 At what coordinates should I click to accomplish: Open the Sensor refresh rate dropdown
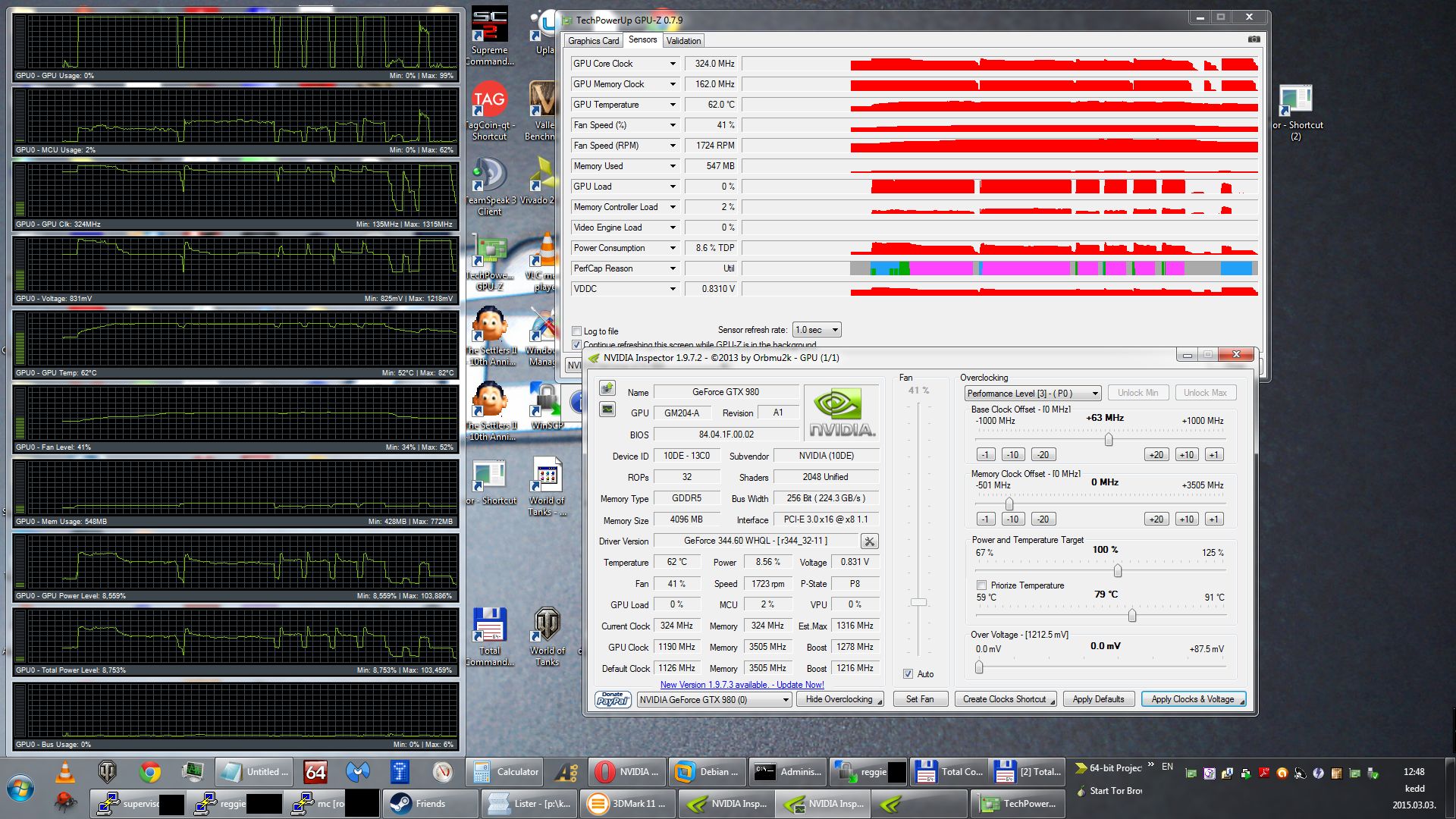(x=817, y=330)
